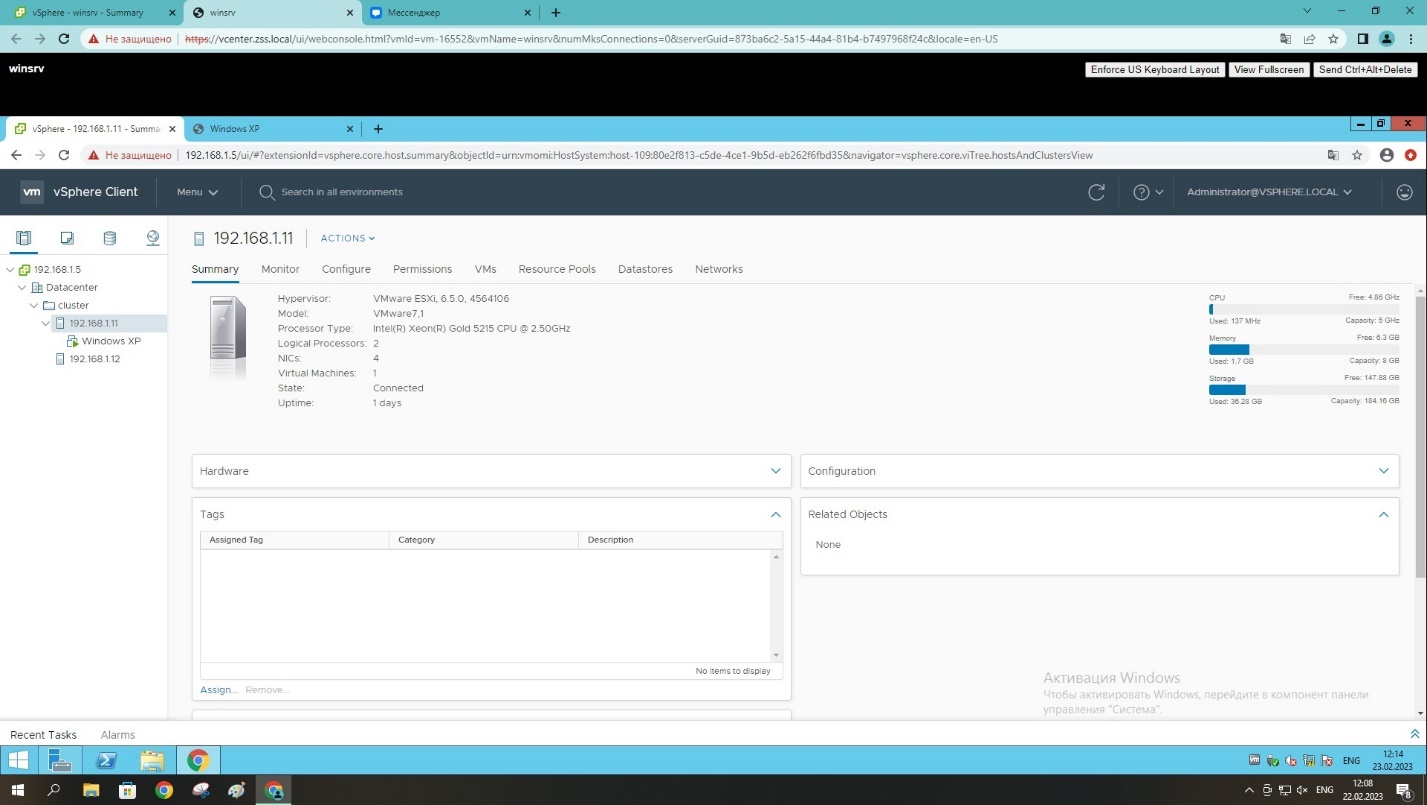1427x805 pixels.
Task: Select host 192.168.1.12 in tree
Action: coord(94,359)
